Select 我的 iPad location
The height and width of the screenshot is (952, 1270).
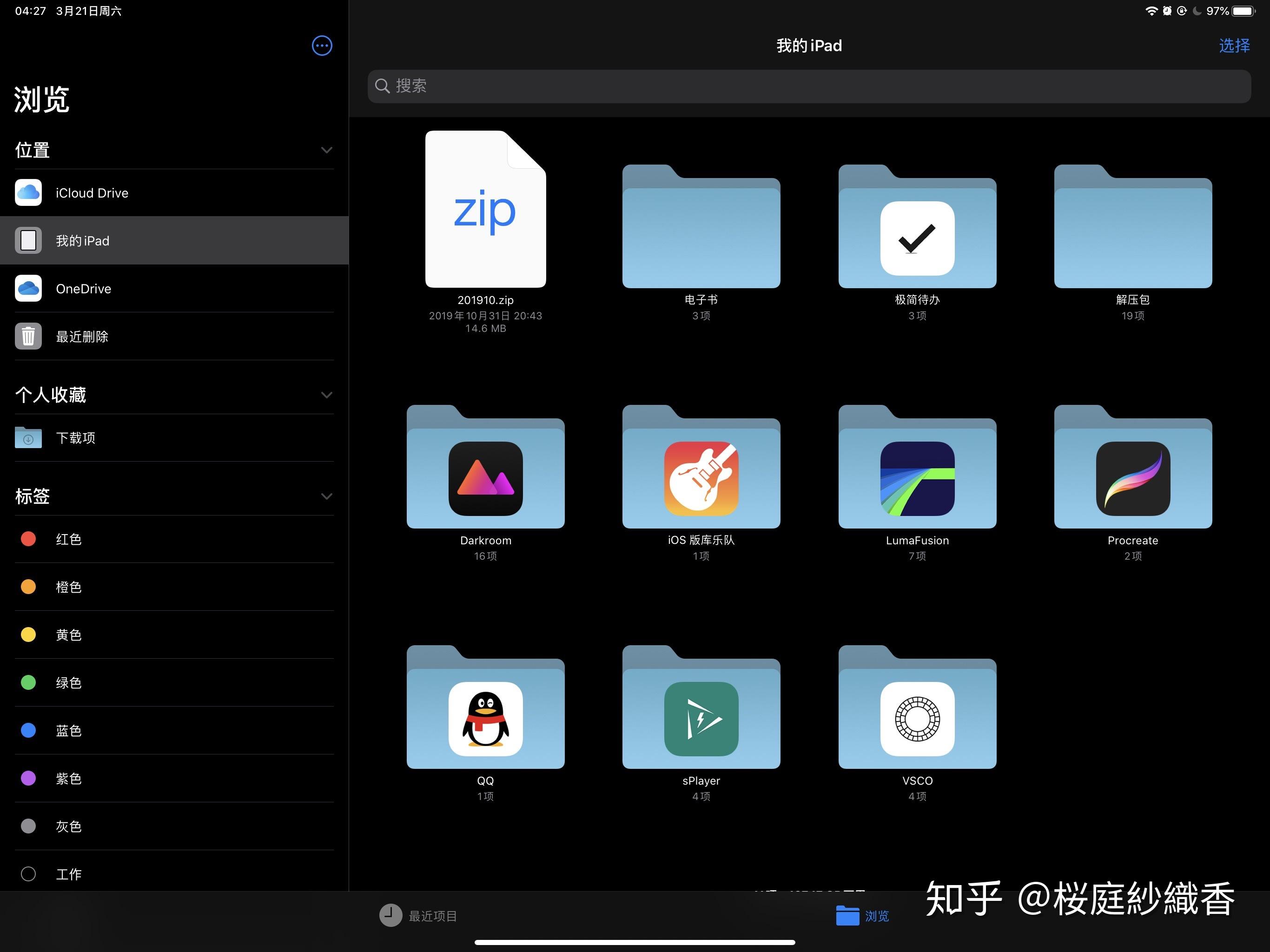82,241
